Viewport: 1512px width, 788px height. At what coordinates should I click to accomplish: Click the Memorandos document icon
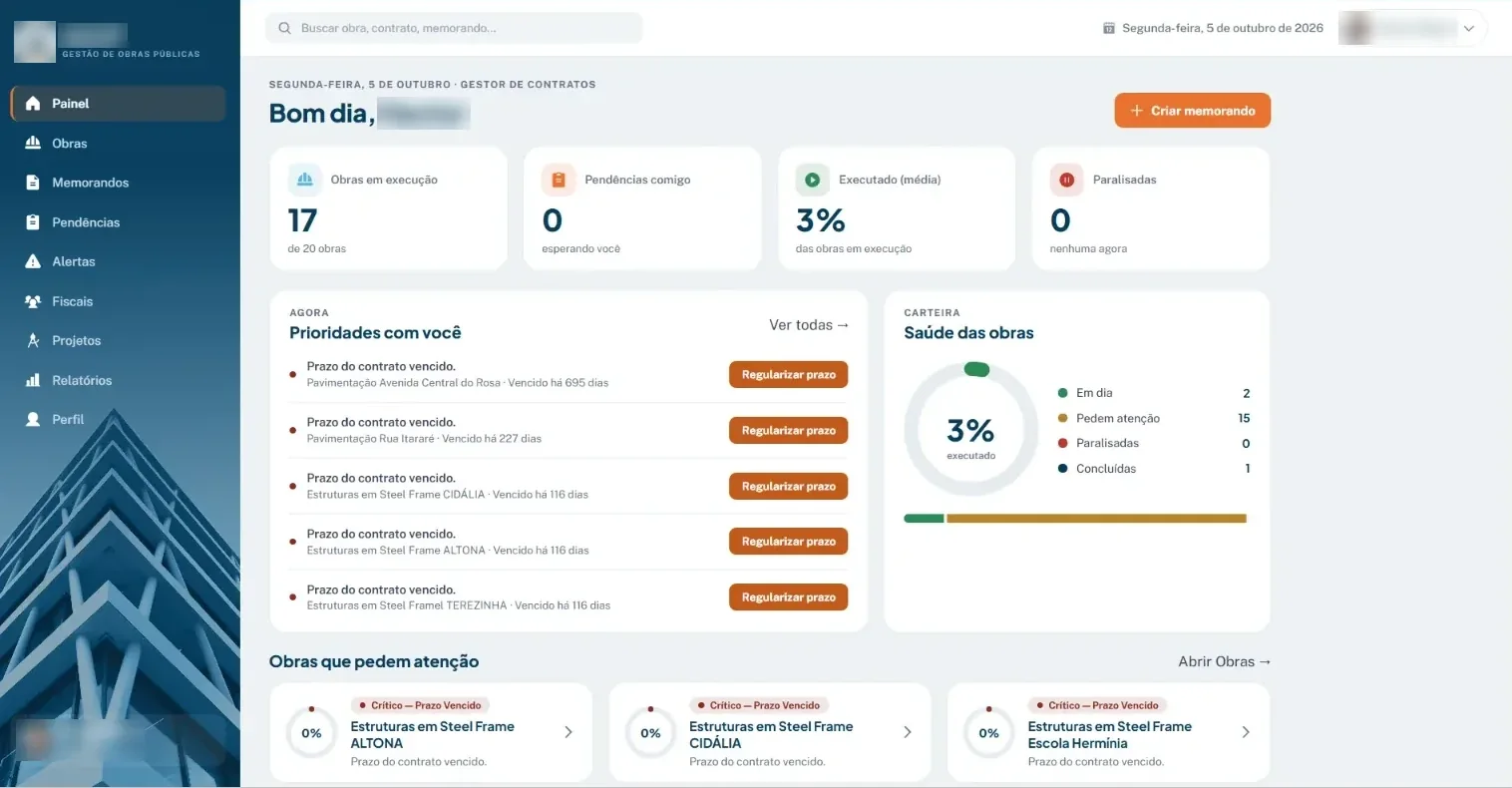coord(33,183)
